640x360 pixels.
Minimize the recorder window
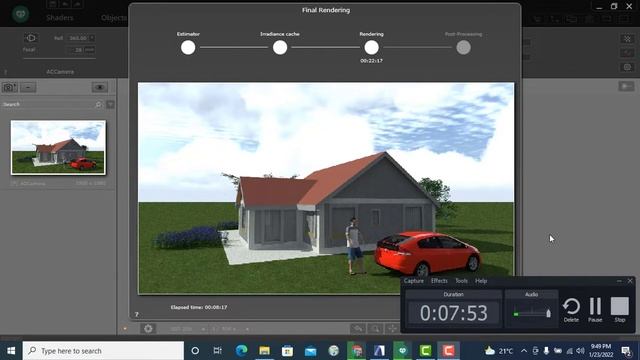pos(619,281)
